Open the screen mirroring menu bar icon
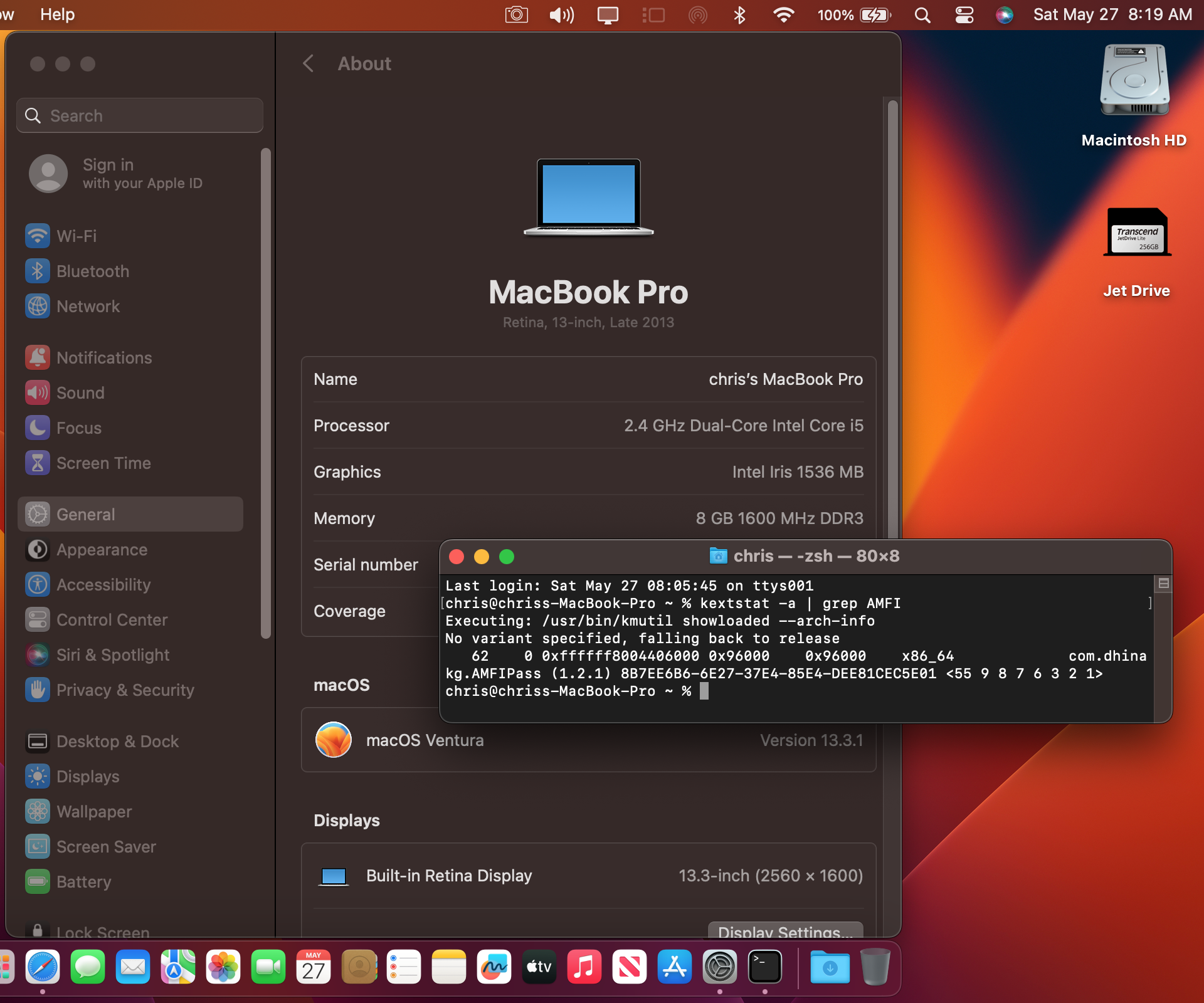 [x=608, y=14]
